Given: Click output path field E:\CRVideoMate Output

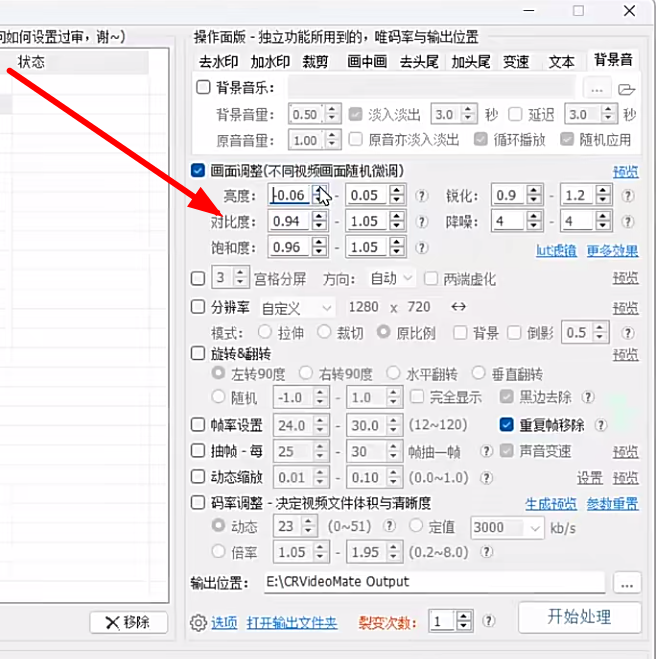Looking at the screenshot, I should point(435,582).
